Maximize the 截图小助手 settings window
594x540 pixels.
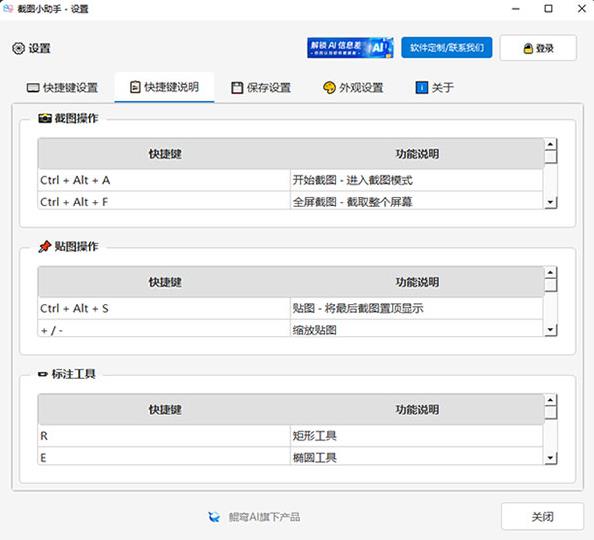(x=548, y=9)
